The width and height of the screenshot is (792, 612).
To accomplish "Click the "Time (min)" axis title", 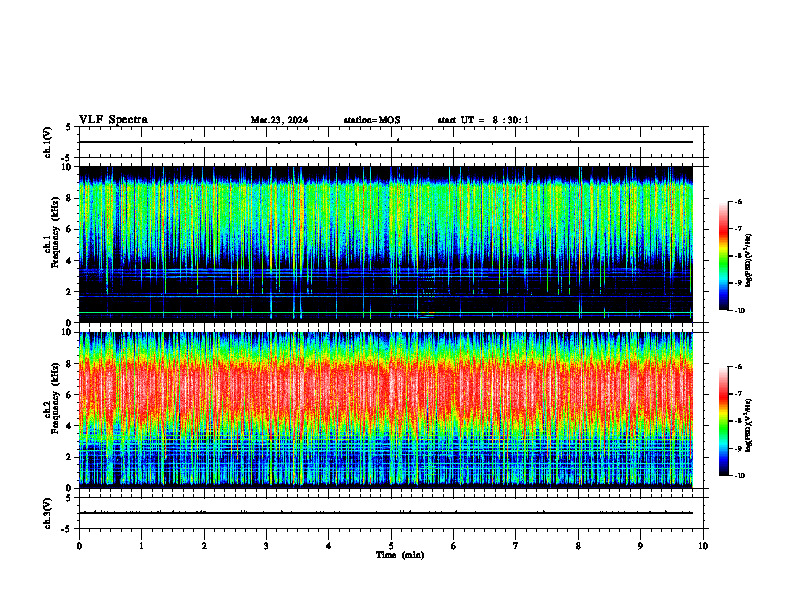I will [x=400, y=555].
